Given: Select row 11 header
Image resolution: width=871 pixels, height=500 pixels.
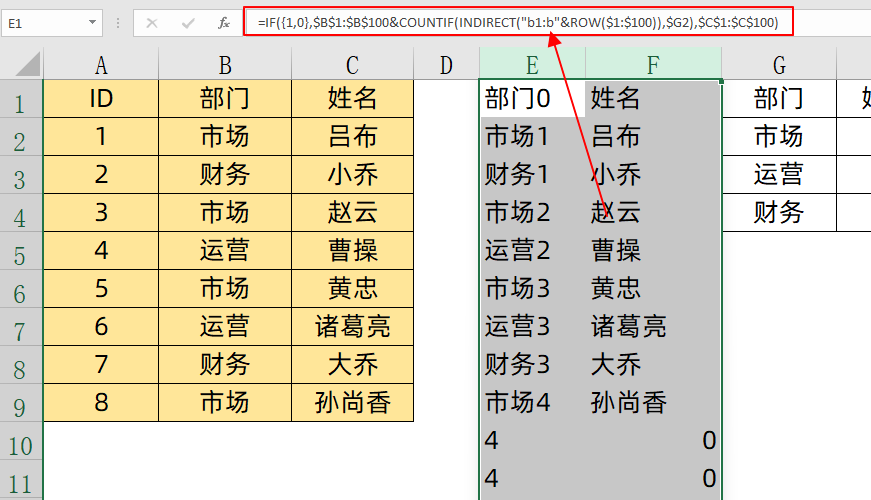Looking at the screenshot, I should pyautogui.click(x=21, y=479).
